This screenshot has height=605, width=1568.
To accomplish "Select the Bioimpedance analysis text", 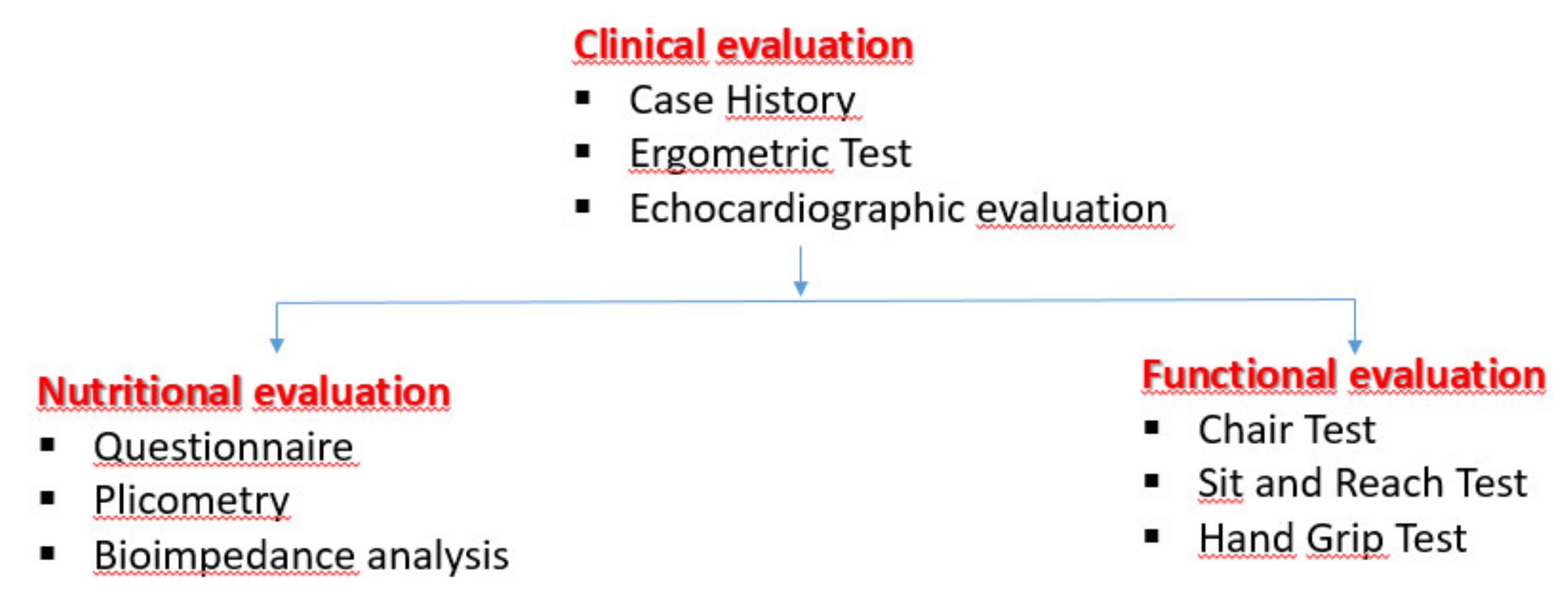I will pyautogui.click(x=301, y=556).
